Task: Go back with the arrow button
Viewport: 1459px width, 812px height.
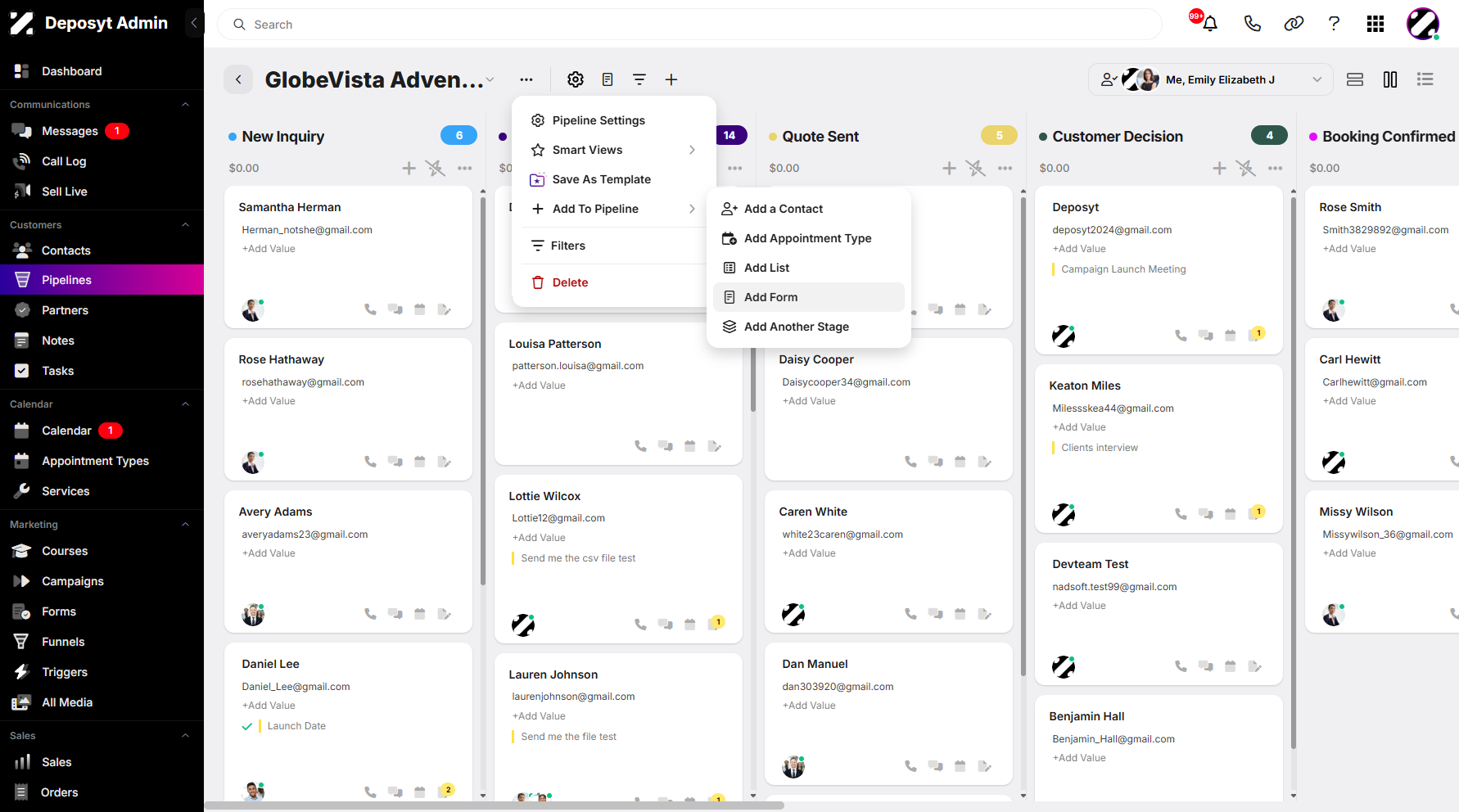Action: click(238, 79)
